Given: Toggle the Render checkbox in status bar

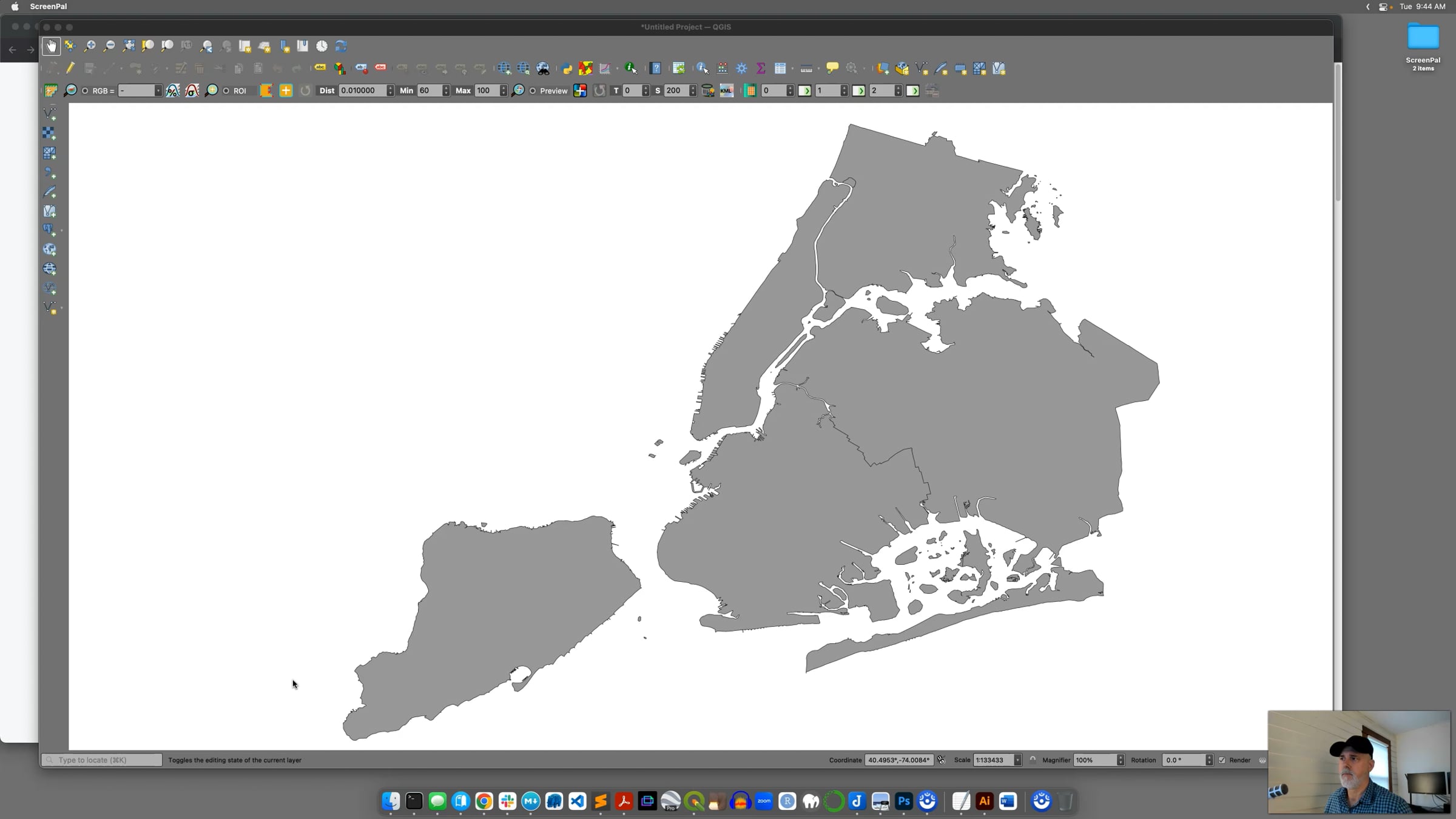Looking at the screenshot, I should [x=1222, y=760].
